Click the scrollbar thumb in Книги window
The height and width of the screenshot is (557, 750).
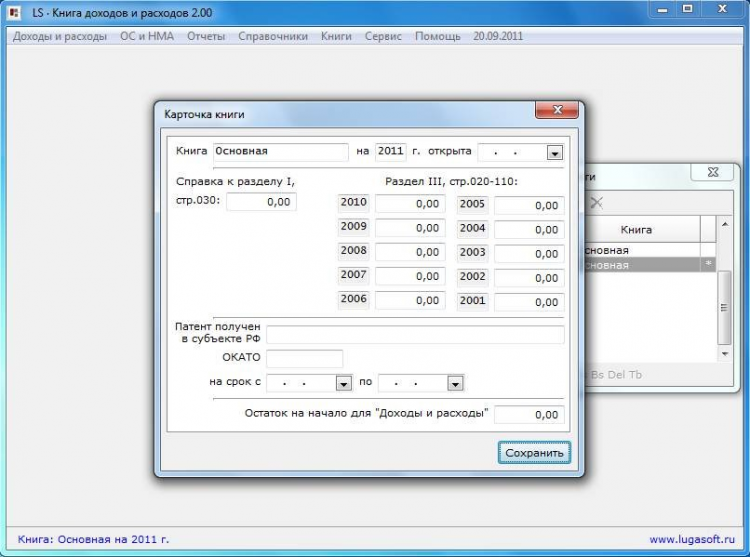(x=725, y=307)
